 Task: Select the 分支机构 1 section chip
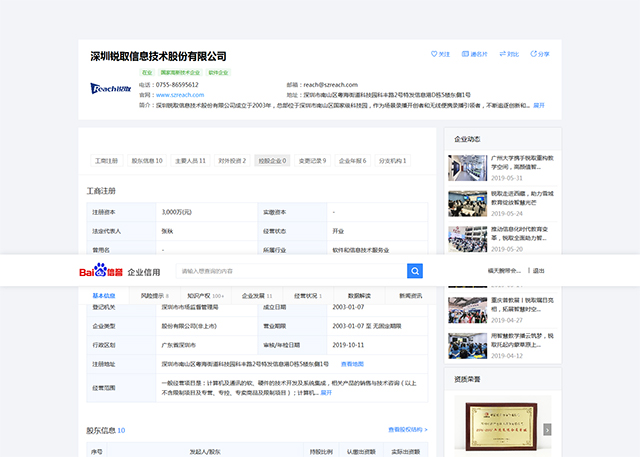click(393, 161)
